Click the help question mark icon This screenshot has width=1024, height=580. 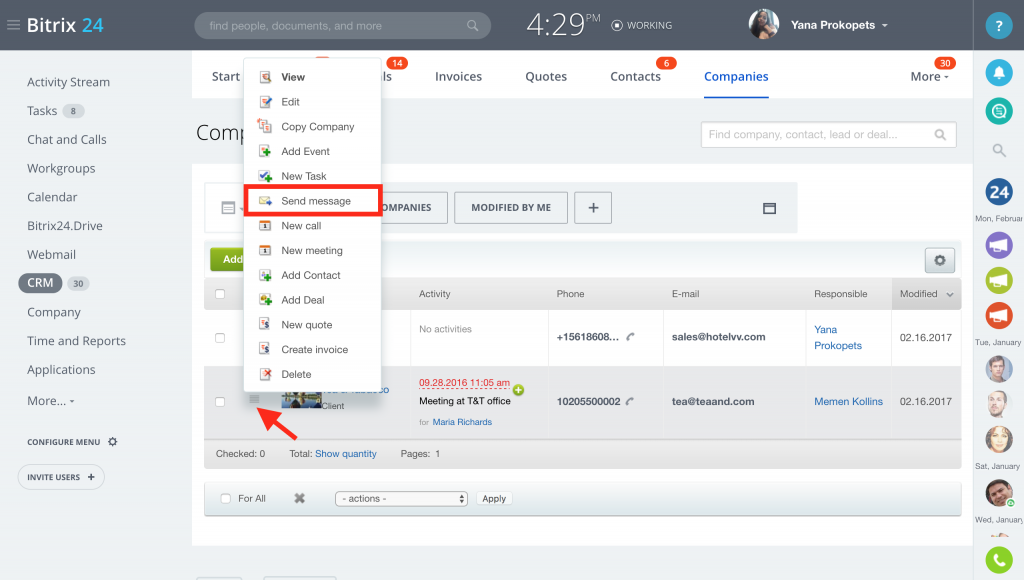tap(999, 25)
